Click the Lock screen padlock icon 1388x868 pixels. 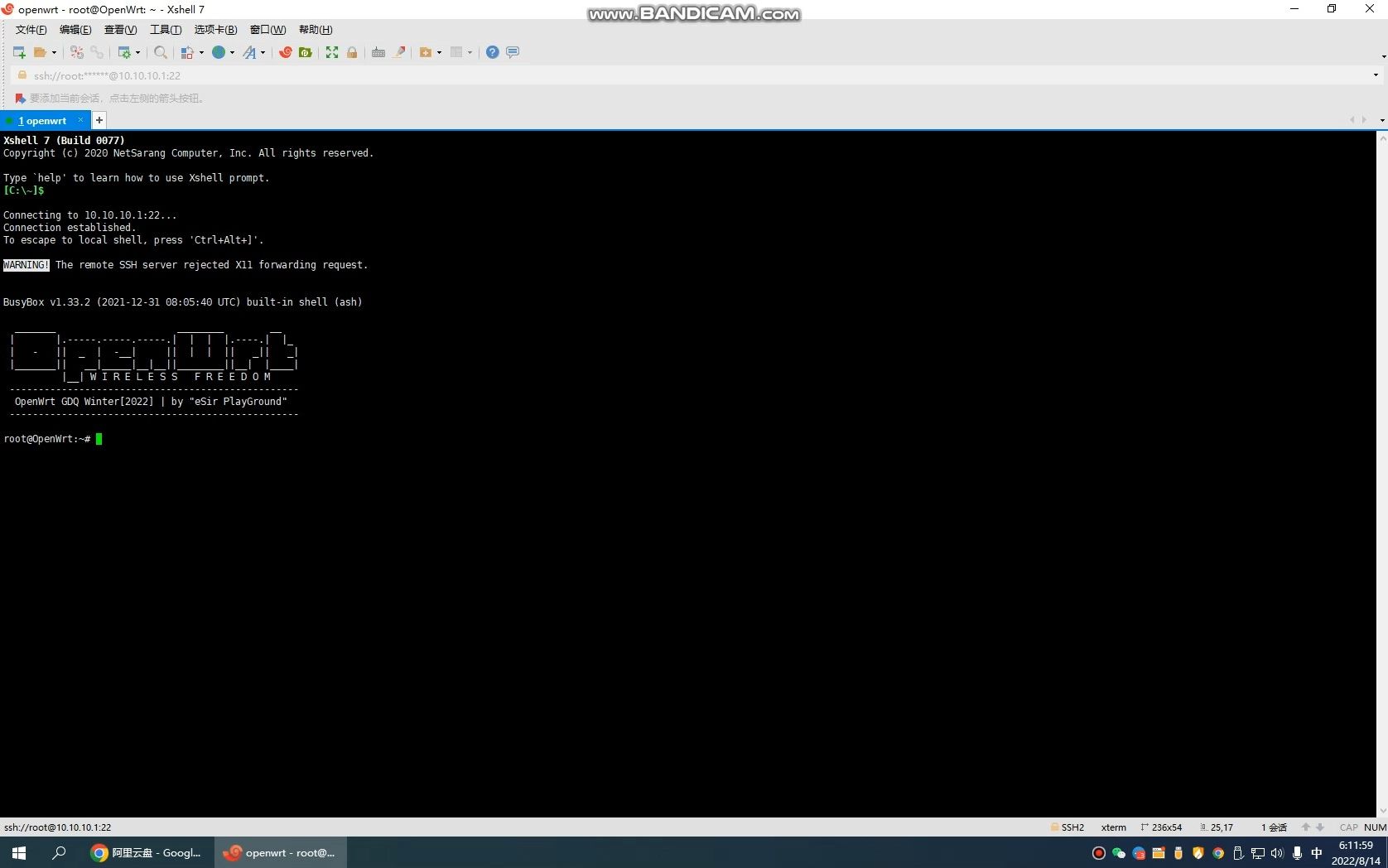[x=352, y=52]
